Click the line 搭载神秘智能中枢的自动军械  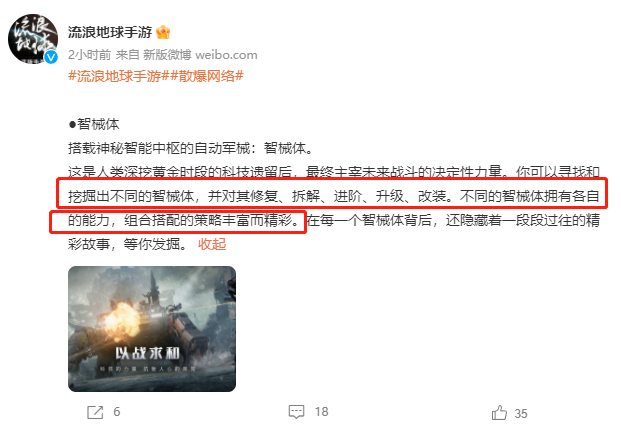191,148
